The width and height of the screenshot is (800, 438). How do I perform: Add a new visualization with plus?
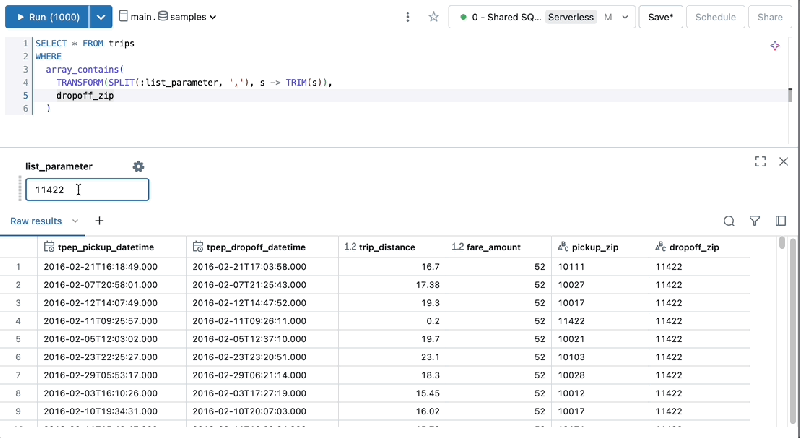point(99,221)
